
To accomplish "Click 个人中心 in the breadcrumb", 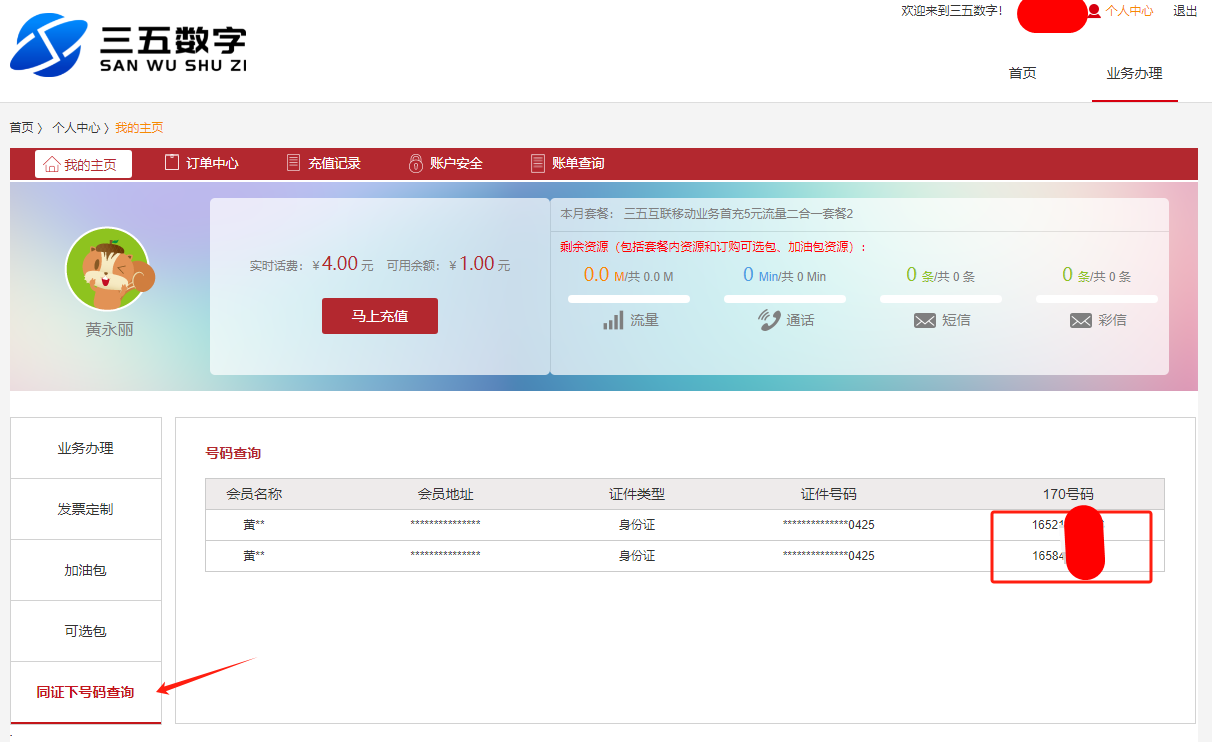I will 76,128.
